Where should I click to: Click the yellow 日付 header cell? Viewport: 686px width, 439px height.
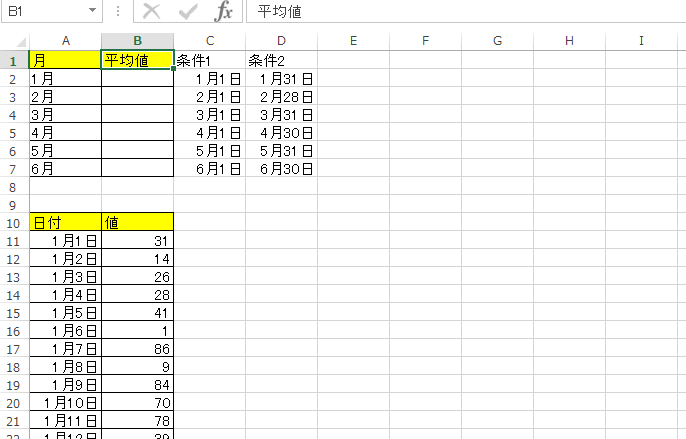[65, 222]
